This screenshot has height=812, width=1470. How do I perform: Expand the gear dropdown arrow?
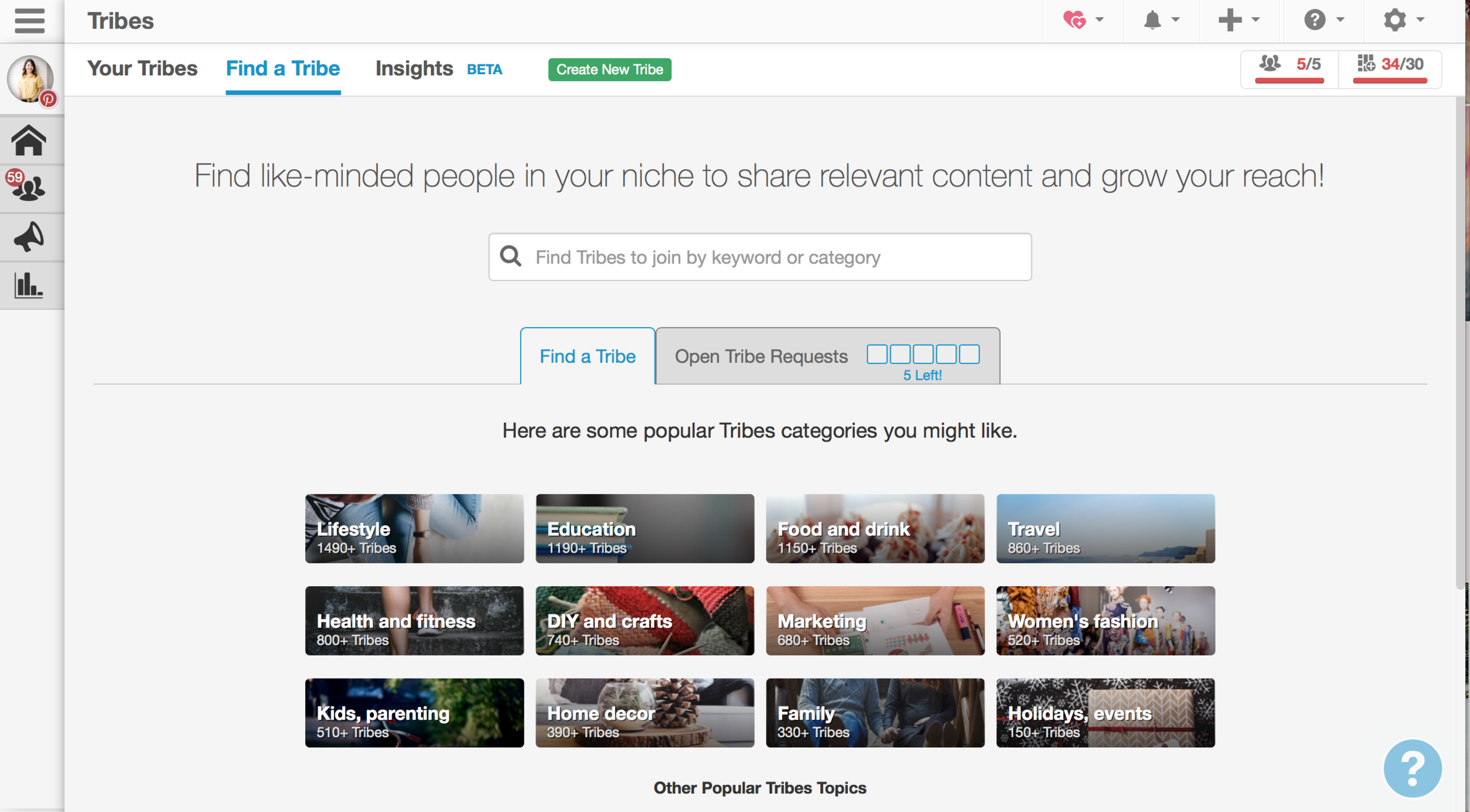click(x=1420, y=20)
